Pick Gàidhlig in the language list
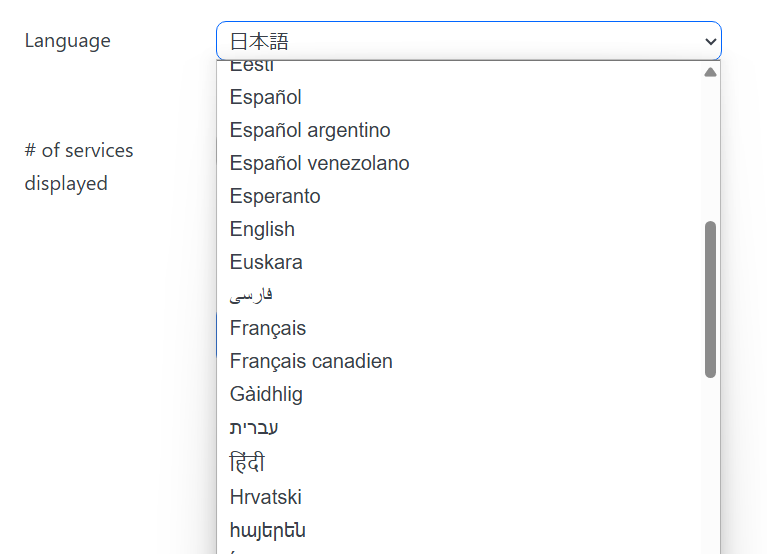The height and width of the screenshot is (554, 767). 266,394
